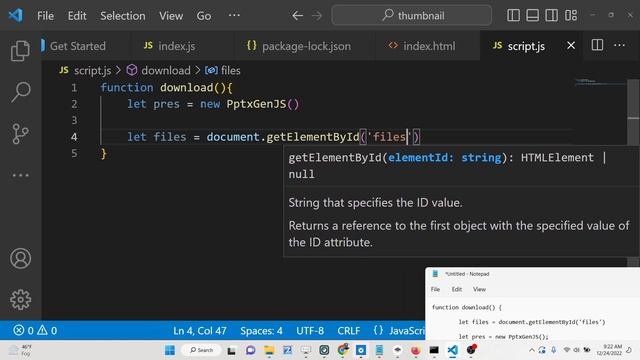Show hidden system tray icons chevron
Screen dimensions: 640x360
coord(531,350)
